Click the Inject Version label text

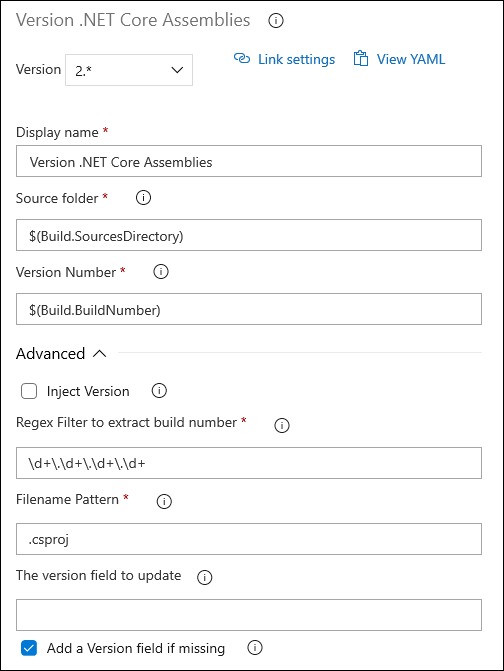pyautogui.click(x=88, y=391)
